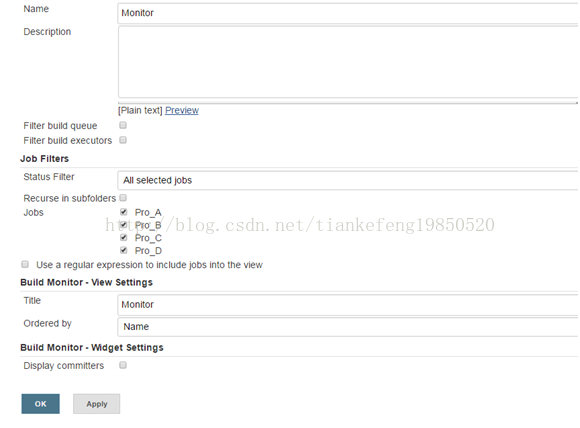Viewport: 580px width, 428px height.
Task: Enable regular expression to include jobs
Action: 25,264
